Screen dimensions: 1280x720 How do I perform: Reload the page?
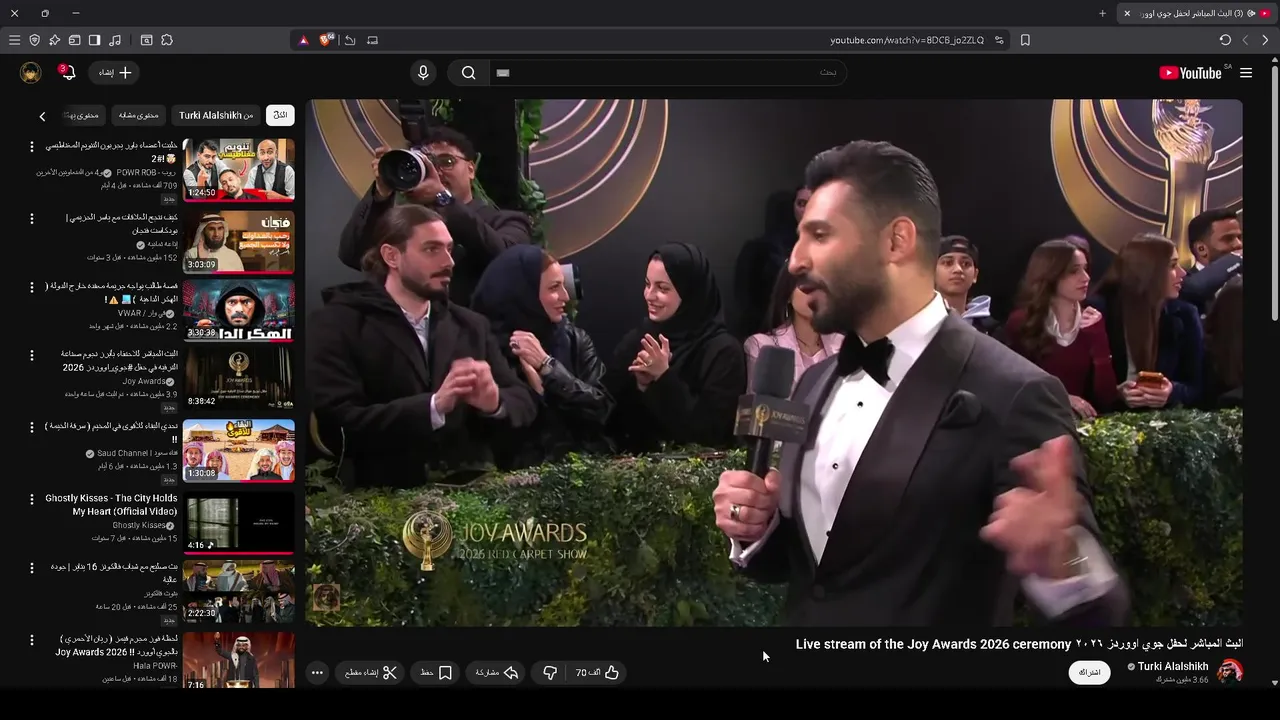[1225, 40]
